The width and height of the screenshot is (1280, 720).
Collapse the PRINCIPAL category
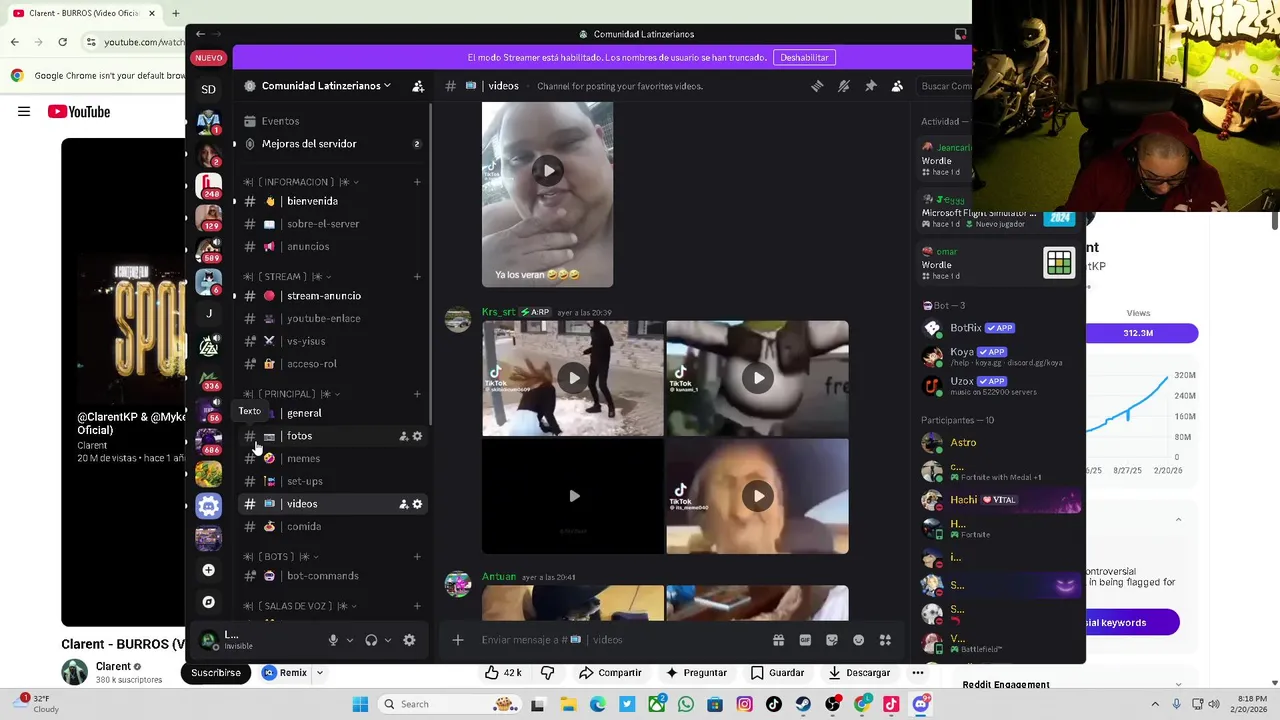pos(291,394)
